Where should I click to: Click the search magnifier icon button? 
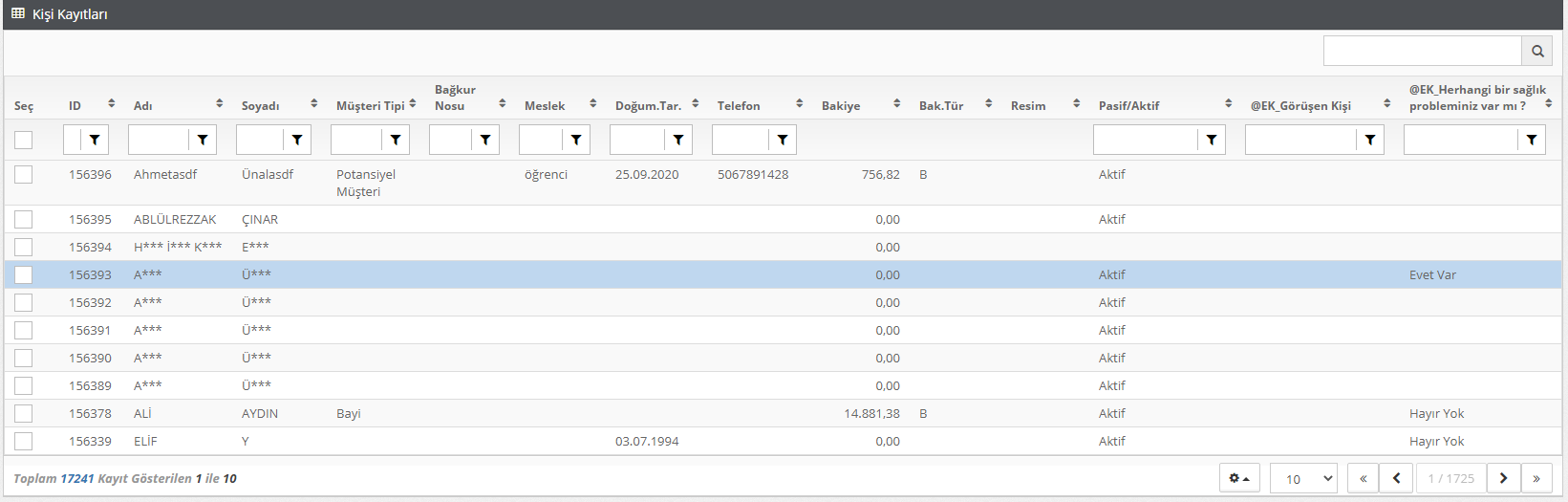pyautogui.click(x=1537, y=51)
